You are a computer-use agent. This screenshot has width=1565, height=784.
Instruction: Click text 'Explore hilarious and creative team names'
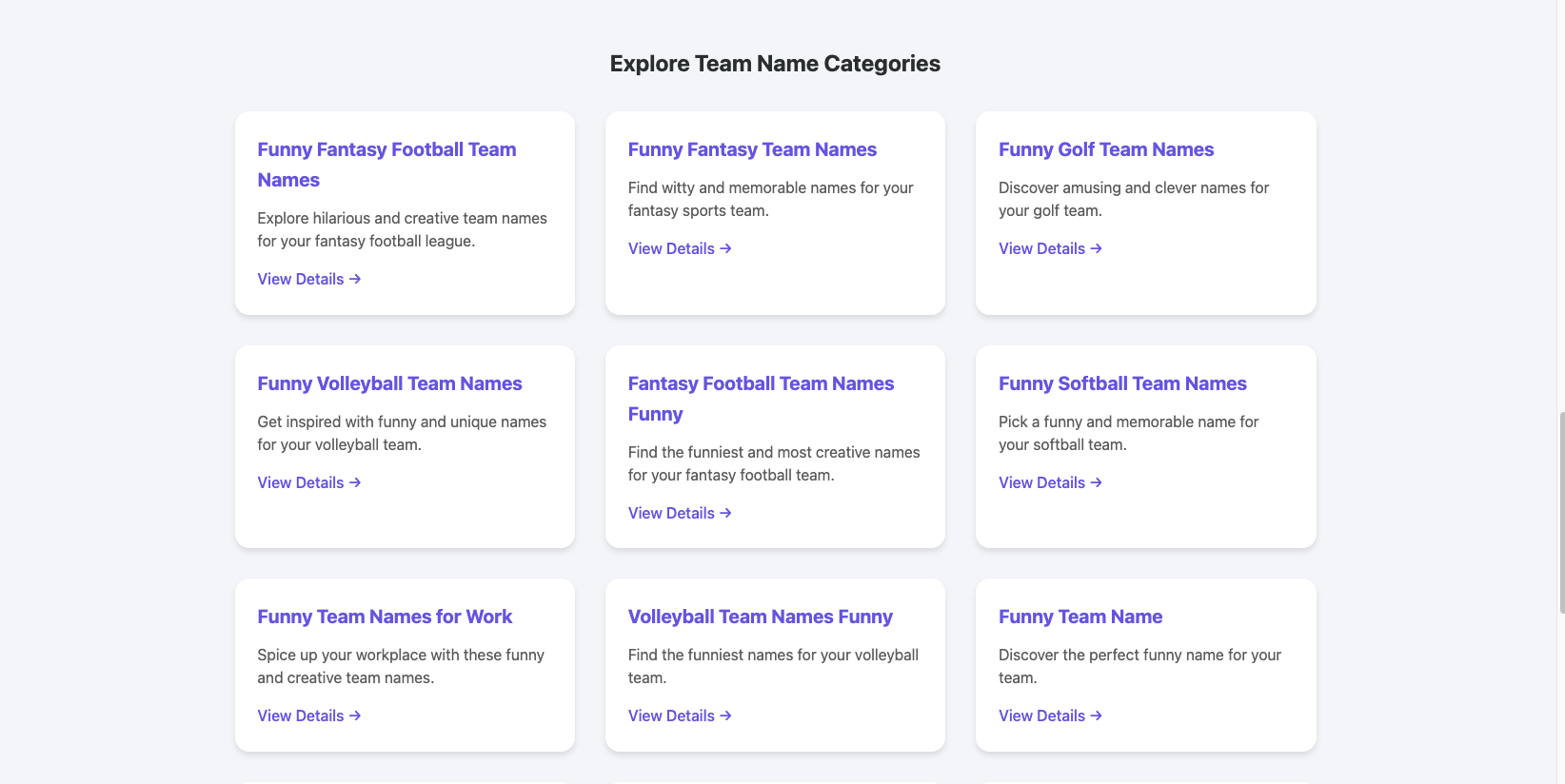pyautogui.click(x=402, y=218)
